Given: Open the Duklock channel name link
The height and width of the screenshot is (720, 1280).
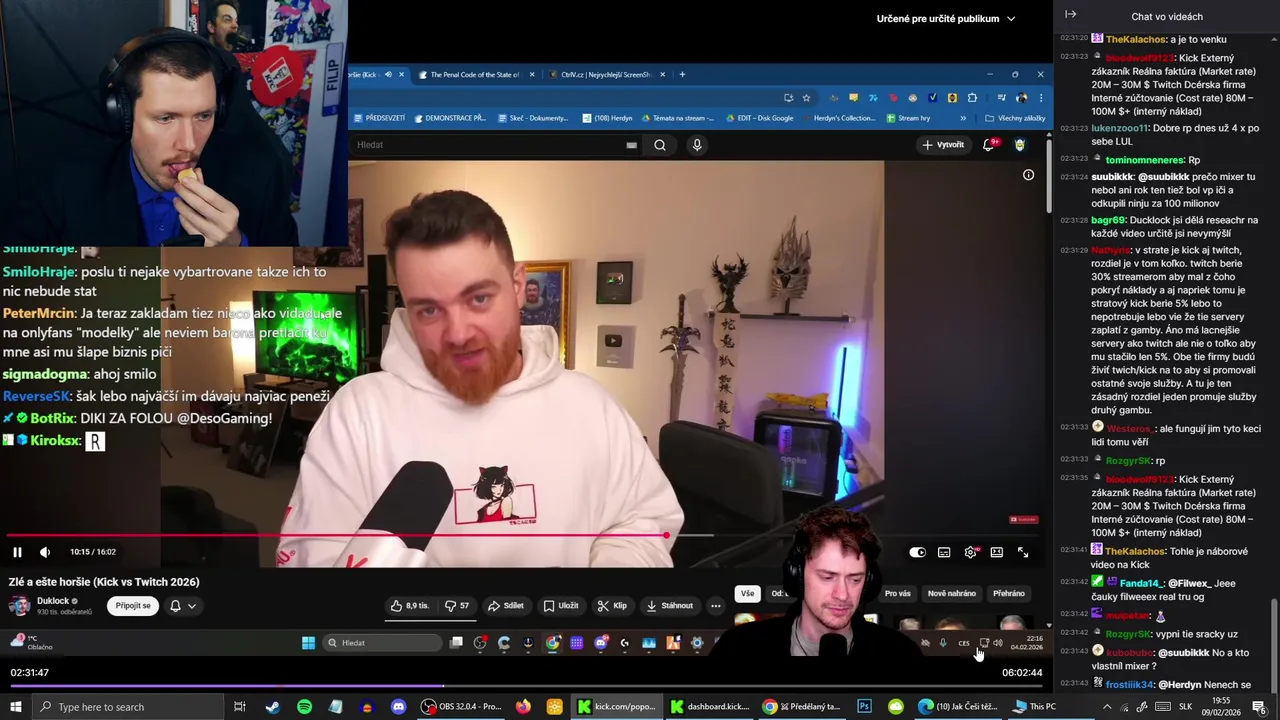Looking at the screenshot, I should coord(53,601).
